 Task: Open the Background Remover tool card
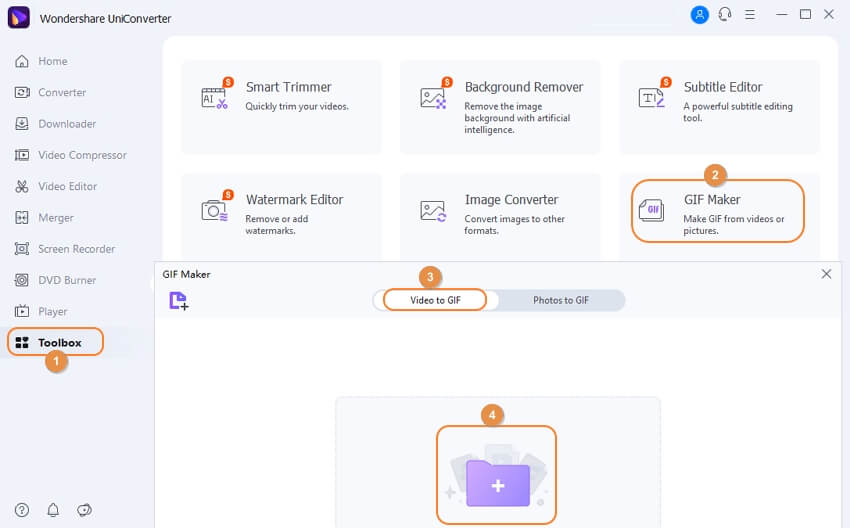[x=500, y=106]
